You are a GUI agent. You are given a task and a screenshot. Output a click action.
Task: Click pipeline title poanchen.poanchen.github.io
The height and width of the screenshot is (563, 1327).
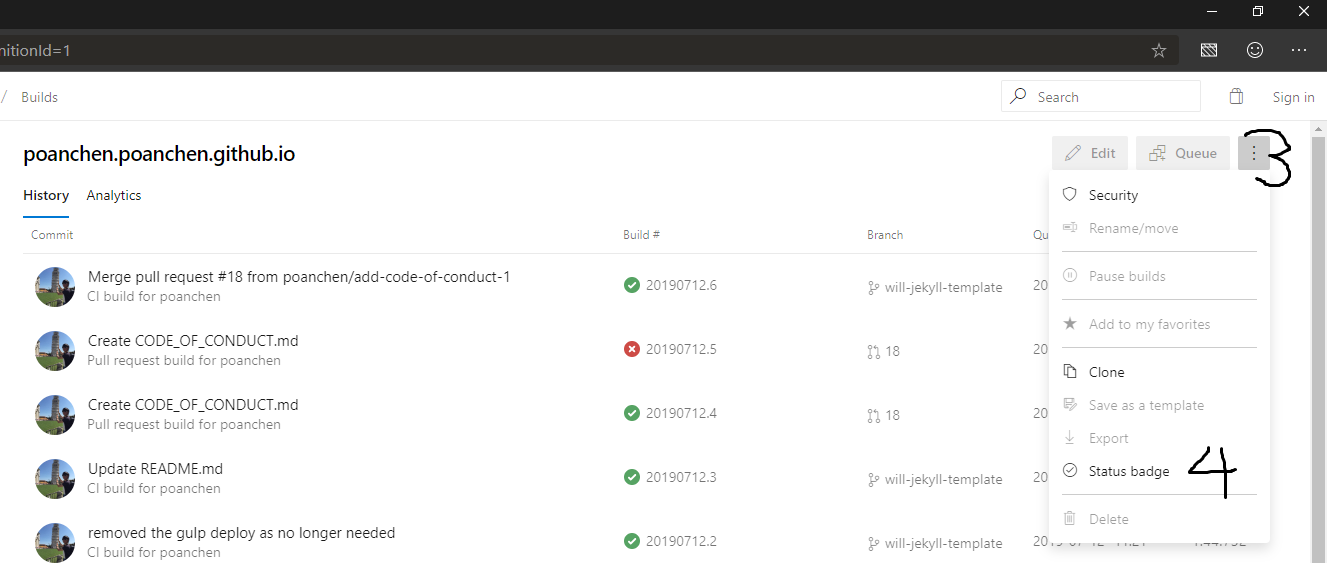[x=159, y=154]
